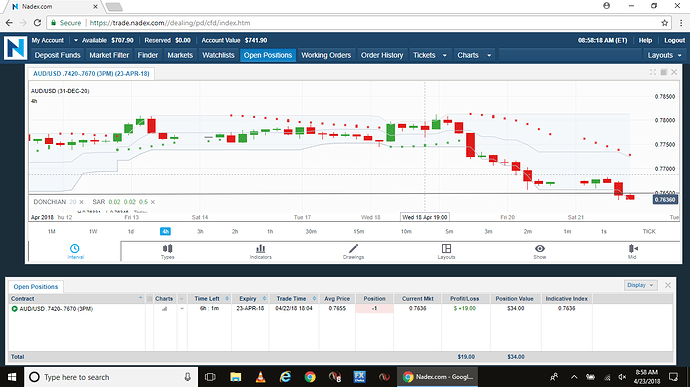Image resolution: width=690 pixels, height=387 pixels.
Task: Open the chart Types icon
Action: [168, 249]
